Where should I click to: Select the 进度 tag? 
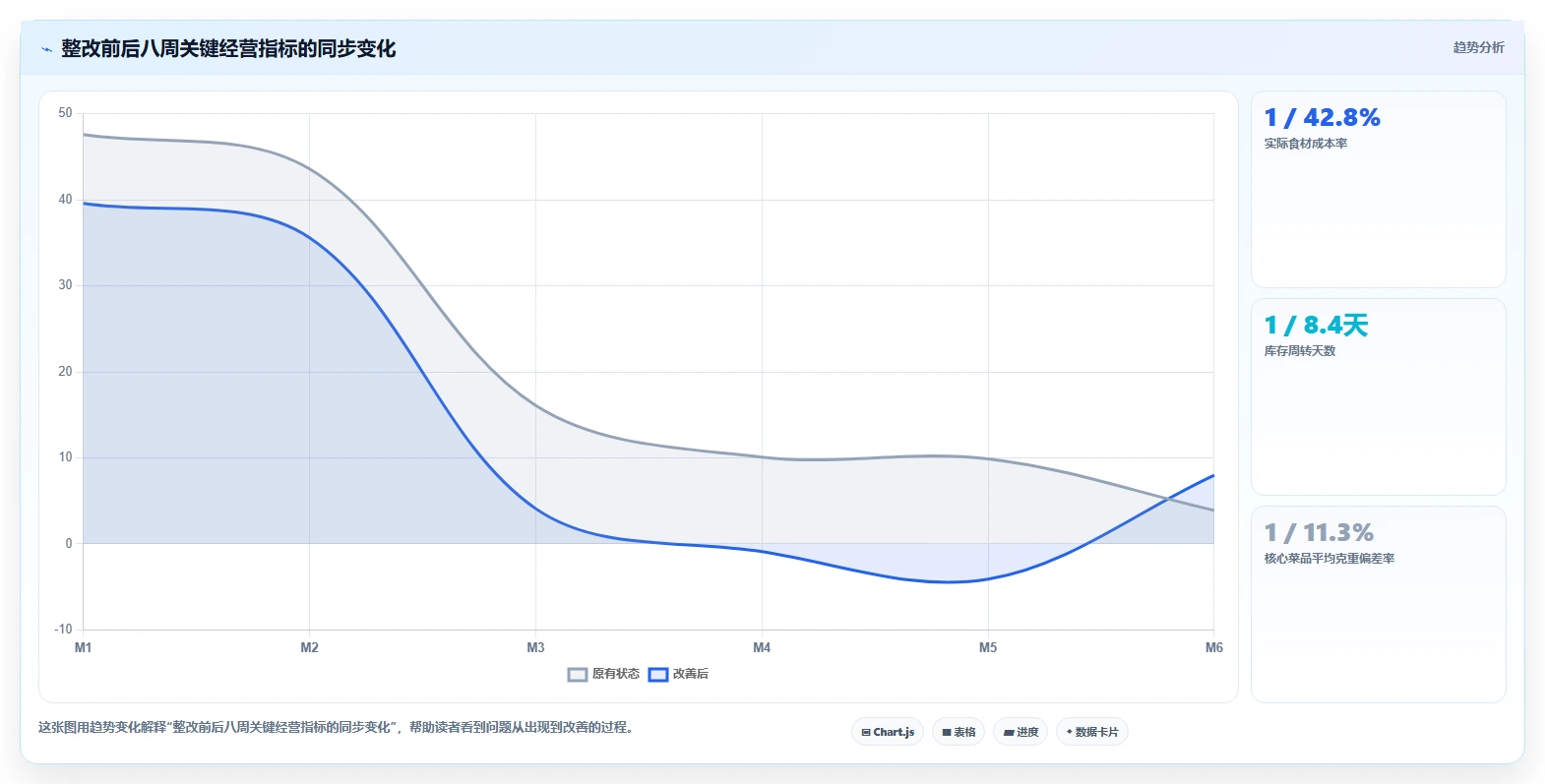1020,732
